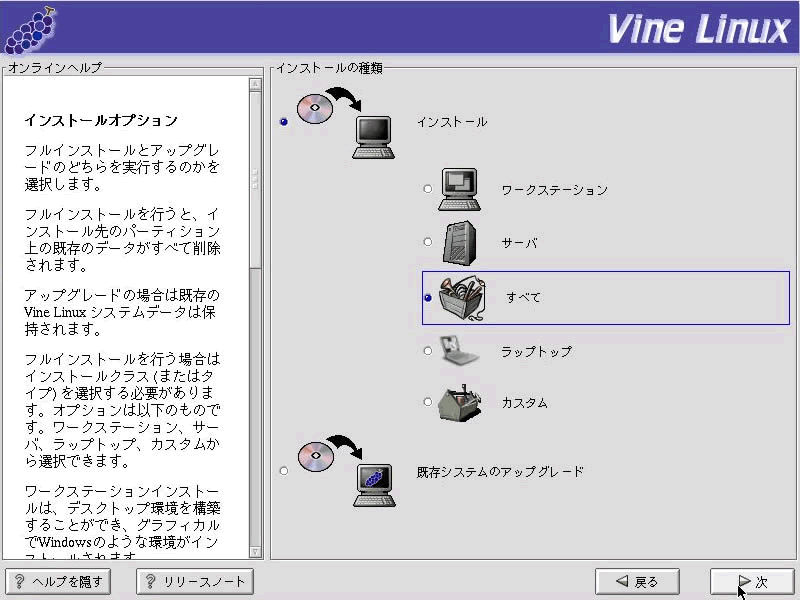The height and width of the screenshot is (600, 800).
Task: Select the カスタム radio button
Action: 428,402
